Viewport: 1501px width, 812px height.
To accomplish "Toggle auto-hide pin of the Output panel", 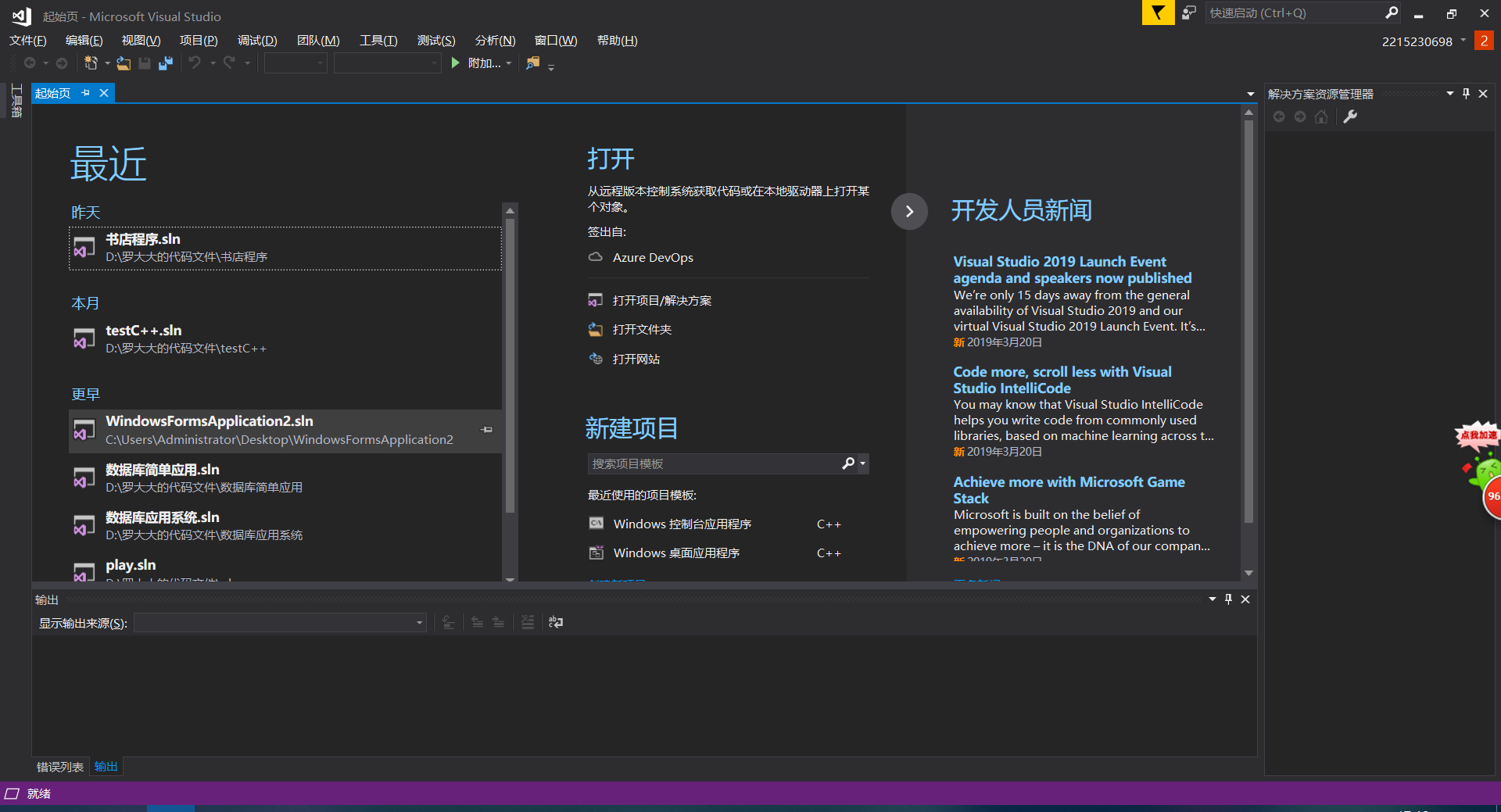I will tap(1228, 599).
